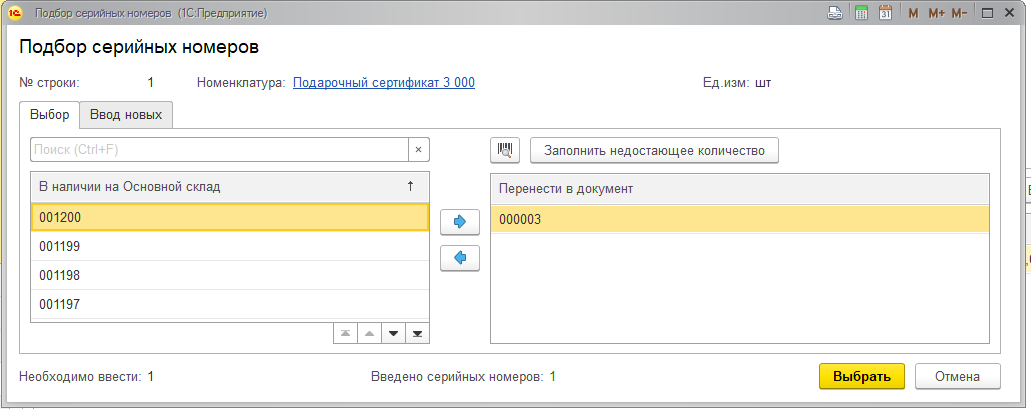
Task: Maximize the dialog window
Action: 987,13
